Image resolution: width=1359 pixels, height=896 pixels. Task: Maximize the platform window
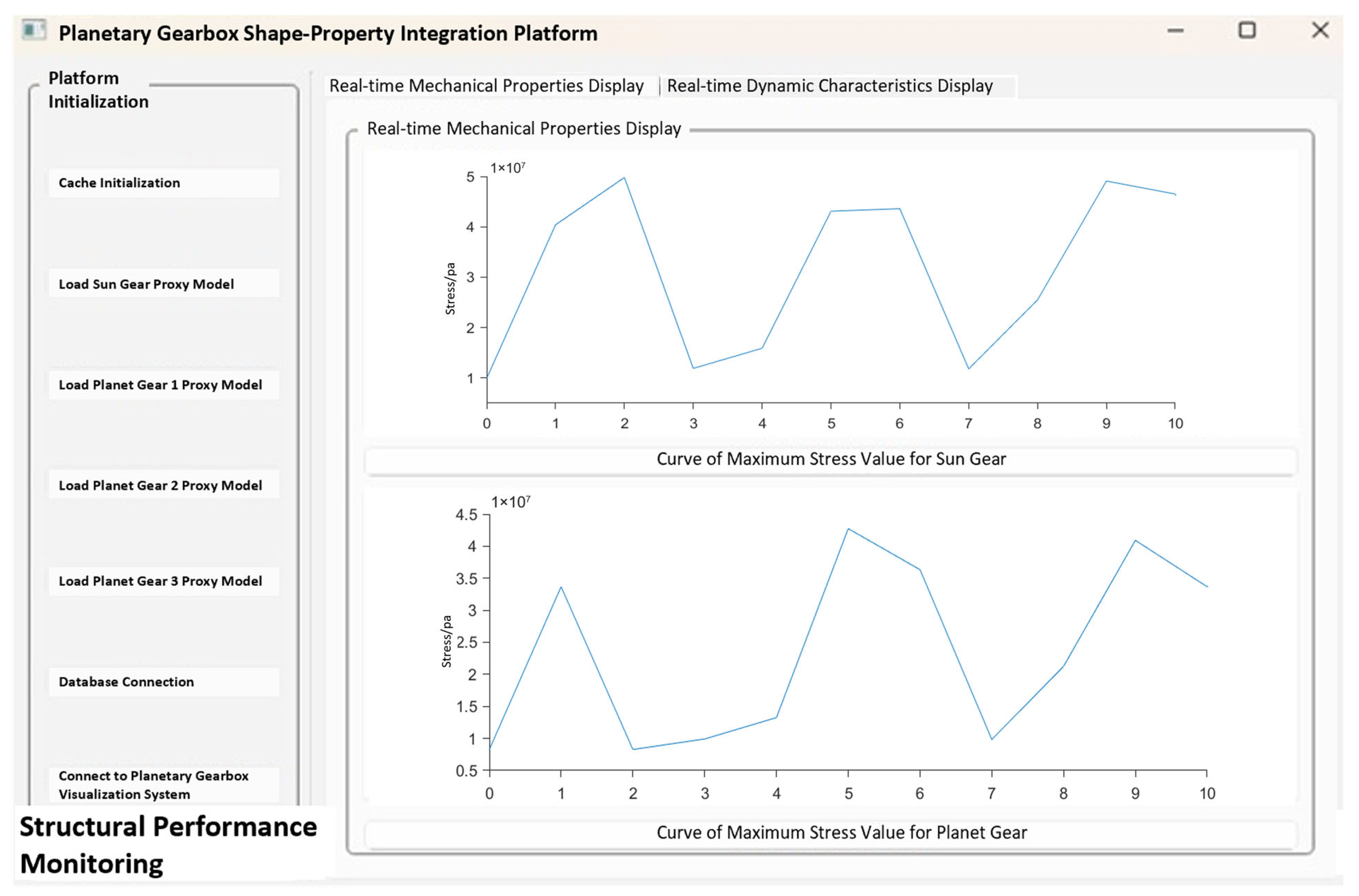tap(1247, 30)
